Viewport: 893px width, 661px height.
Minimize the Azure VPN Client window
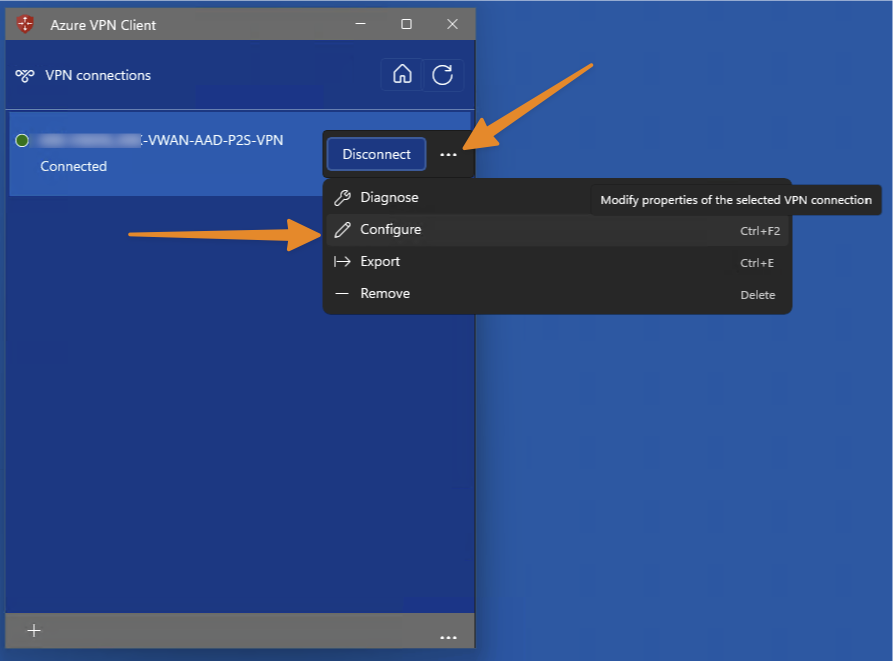[x=361, y=24]
